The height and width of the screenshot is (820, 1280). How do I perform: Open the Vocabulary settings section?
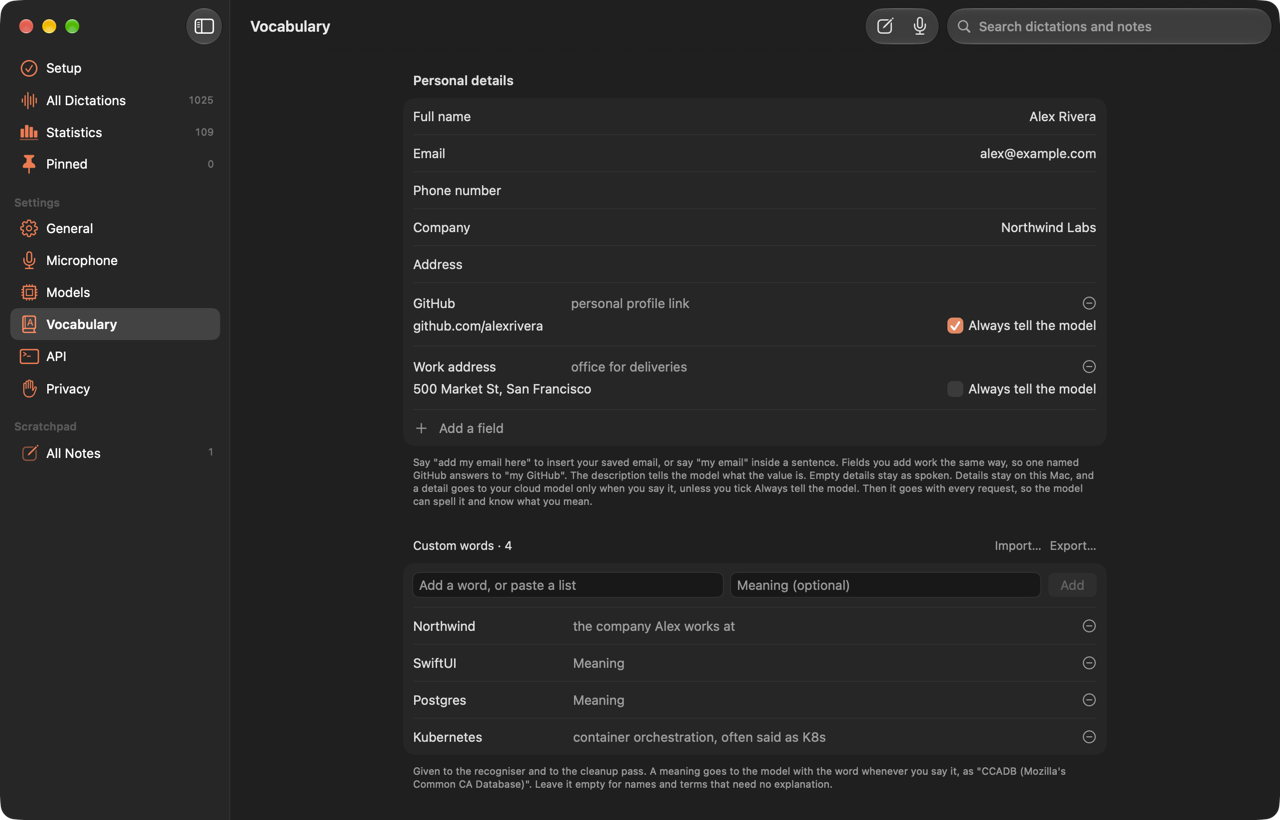click(115, 324)
